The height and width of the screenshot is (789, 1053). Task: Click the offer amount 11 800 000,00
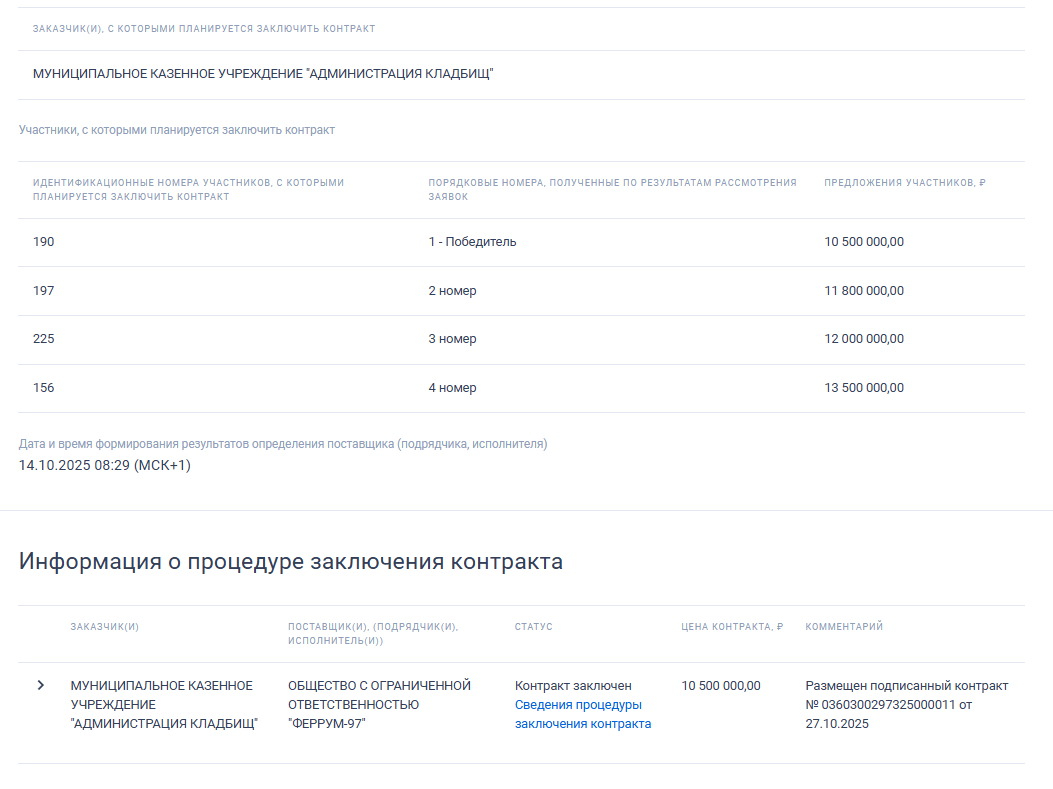pyautogui.click(x=863, y=291)
